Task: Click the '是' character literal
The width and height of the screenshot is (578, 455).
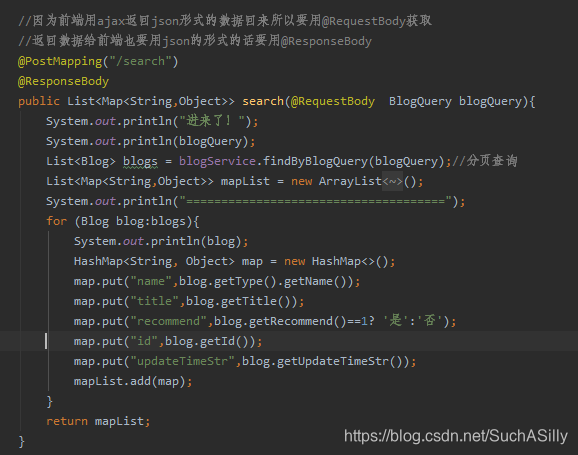Action: (x=396, y=320)
